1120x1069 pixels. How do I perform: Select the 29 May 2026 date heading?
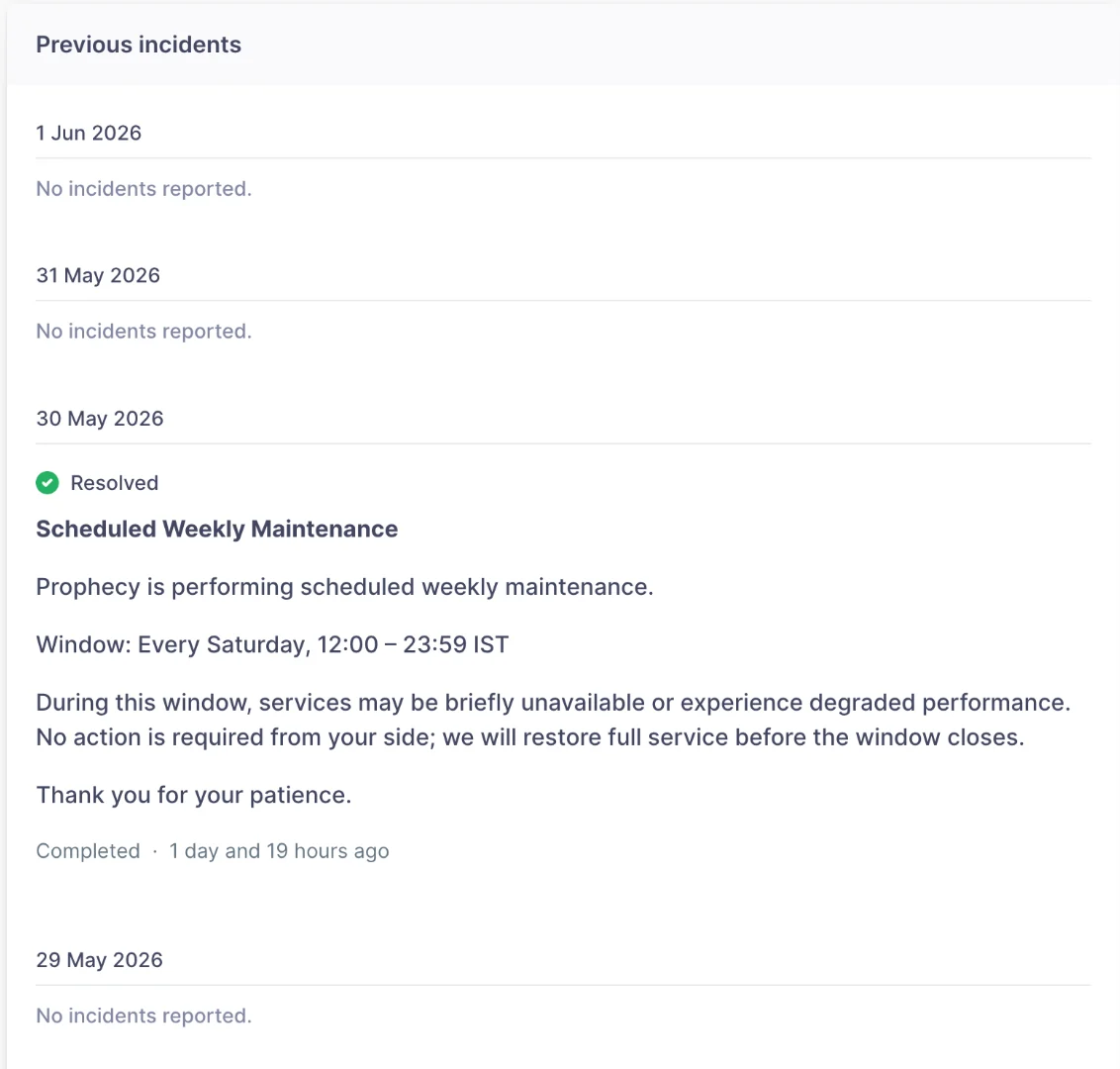click(x=99, y=960)
